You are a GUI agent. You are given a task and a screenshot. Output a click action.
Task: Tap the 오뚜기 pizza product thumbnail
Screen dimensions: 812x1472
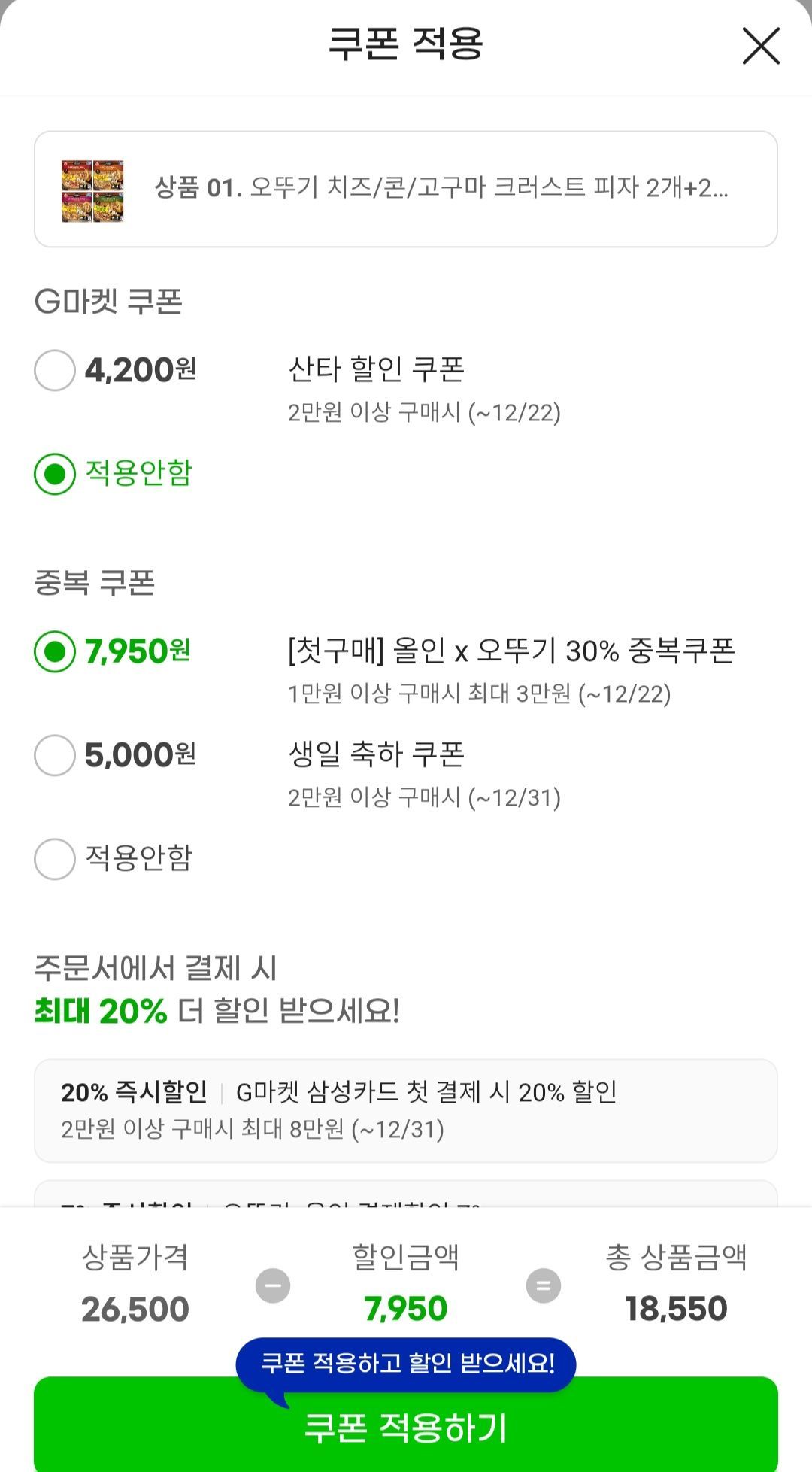(92, 190)
